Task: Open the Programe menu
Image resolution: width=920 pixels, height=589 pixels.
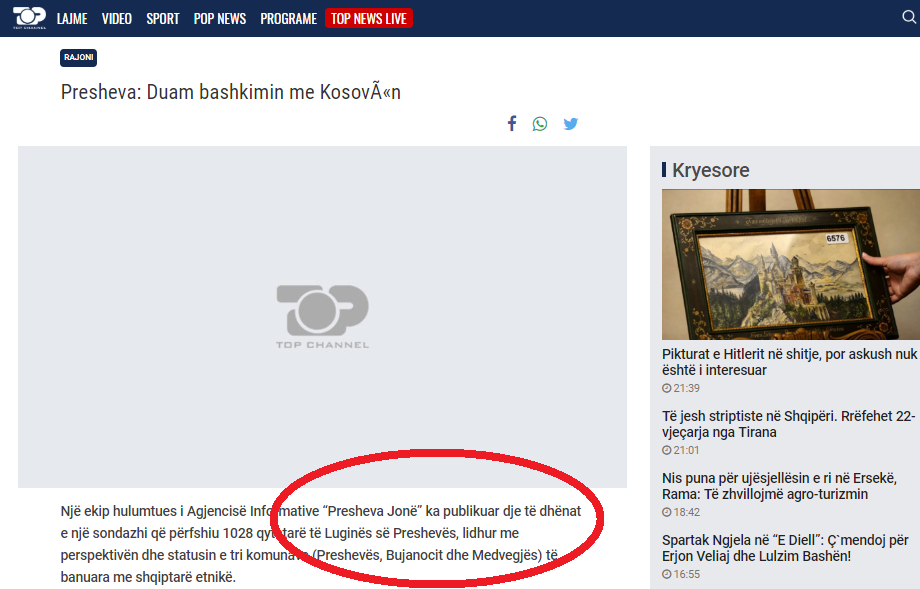Action: coord(288,19)
